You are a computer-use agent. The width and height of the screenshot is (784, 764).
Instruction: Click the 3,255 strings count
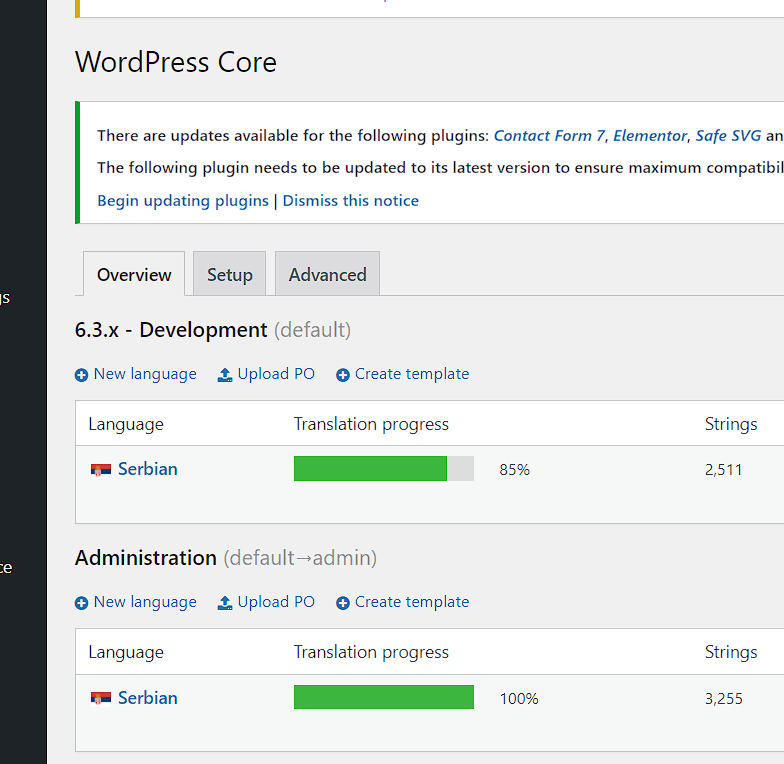click(x=724, y=698)
